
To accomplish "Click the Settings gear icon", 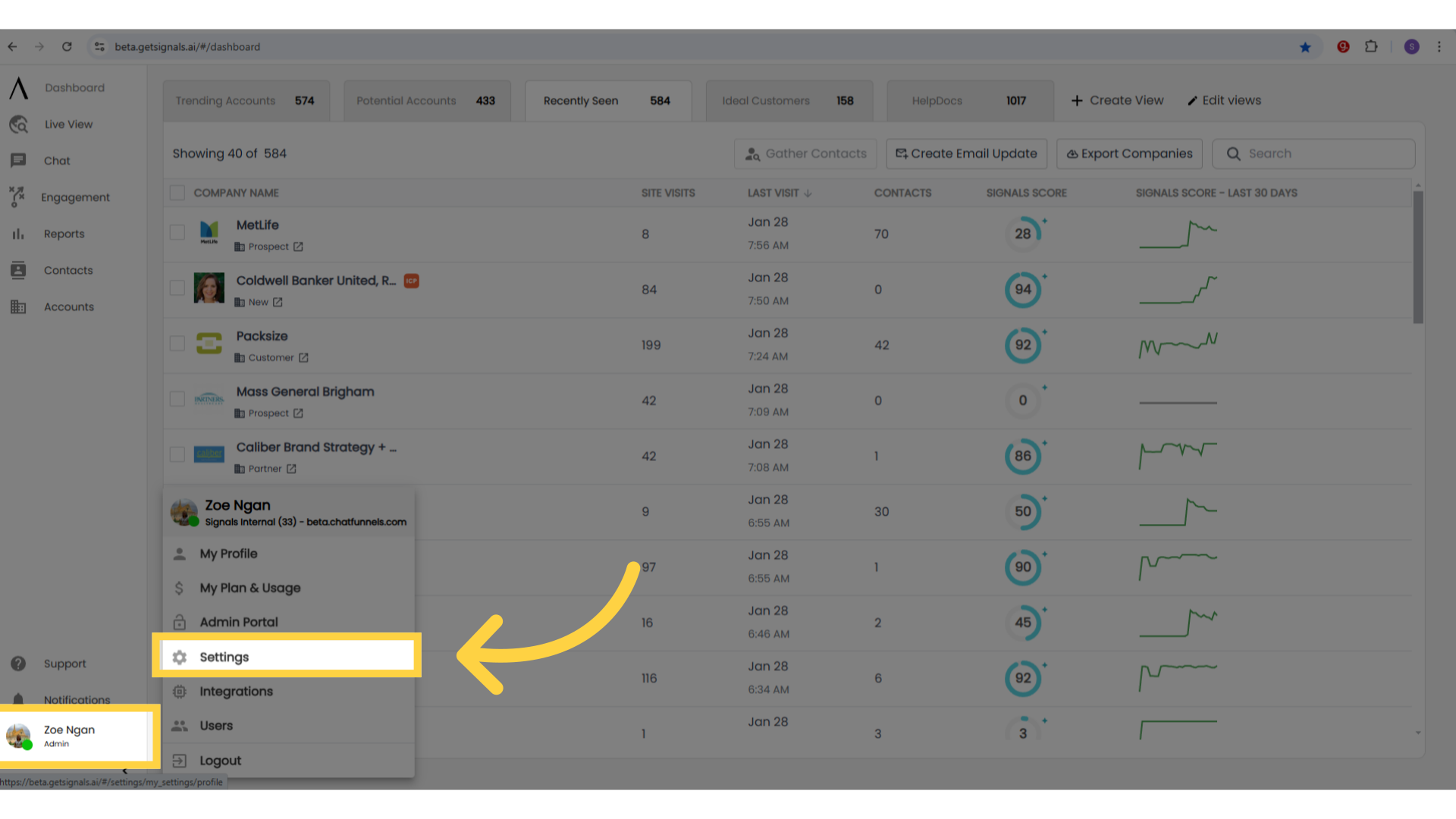I will 180,657.
